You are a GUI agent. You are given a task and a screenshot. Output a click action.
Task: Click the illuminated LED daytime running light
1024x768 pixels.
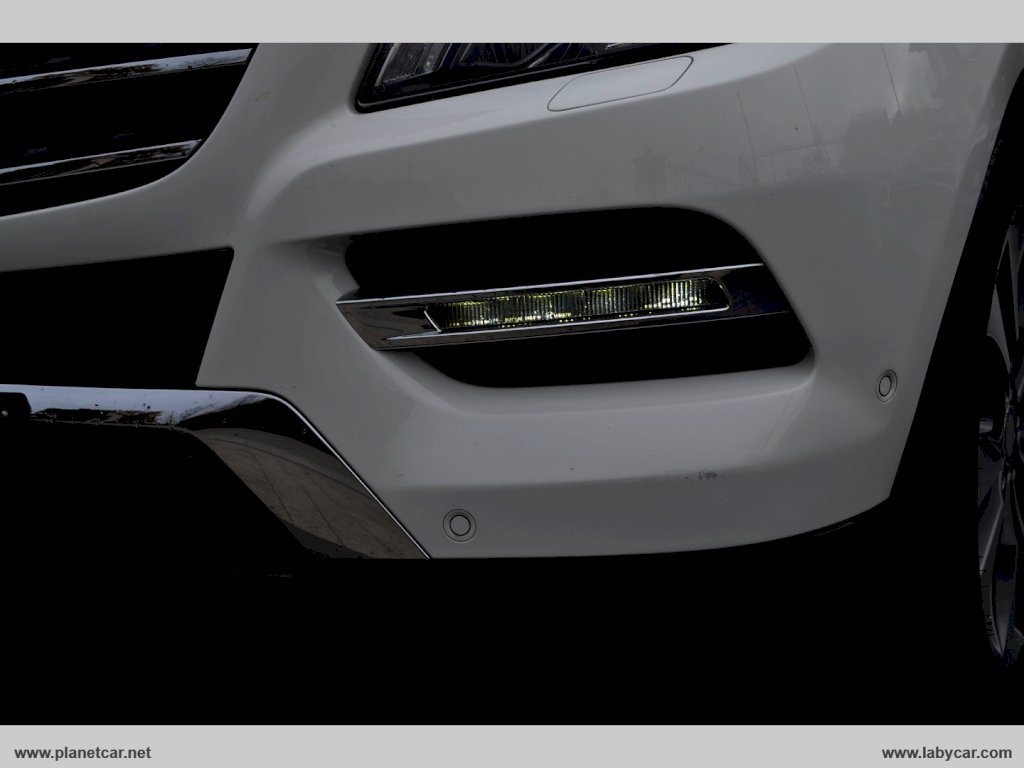pos(575,306)
